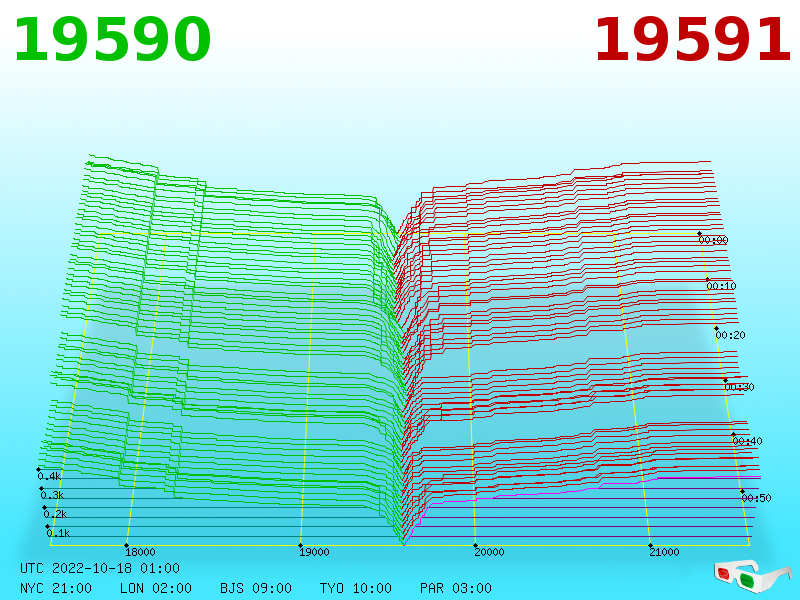The width and height of the screenshot is (800, 600).
Task: Click the 0.4k depth axis label
Action: pos(49,477)
